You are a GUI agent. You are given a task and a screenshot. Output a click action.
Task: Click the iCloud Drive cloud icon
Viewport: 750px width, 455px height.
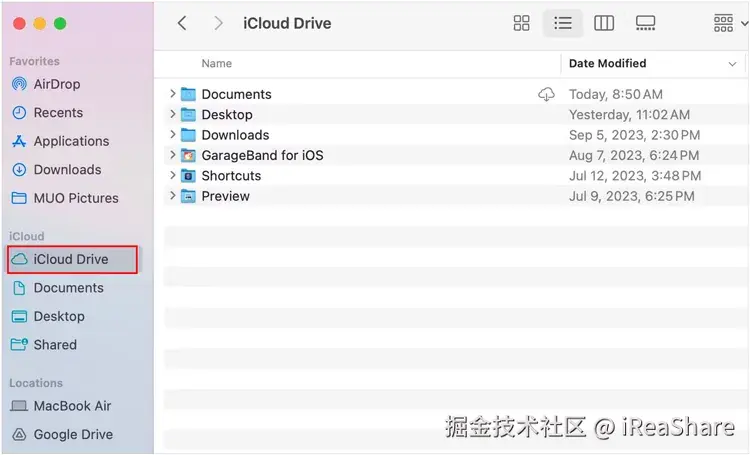pos(20,259)
